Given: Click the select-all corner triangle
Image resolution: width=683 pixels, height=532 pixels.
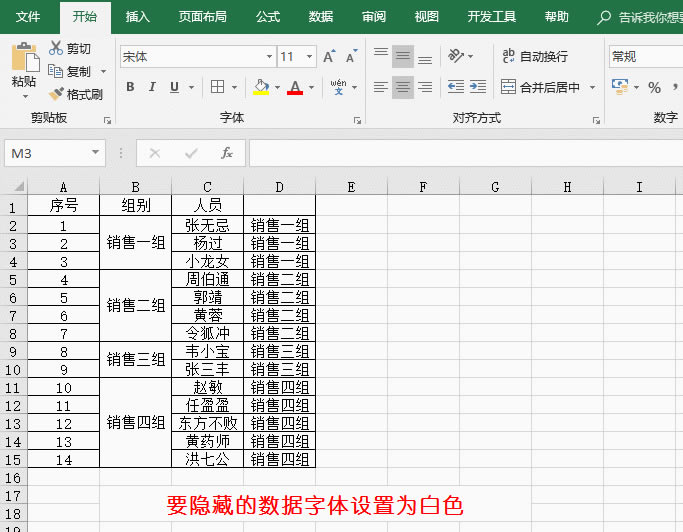Looking at the screenshot, I should coord(18,186).
